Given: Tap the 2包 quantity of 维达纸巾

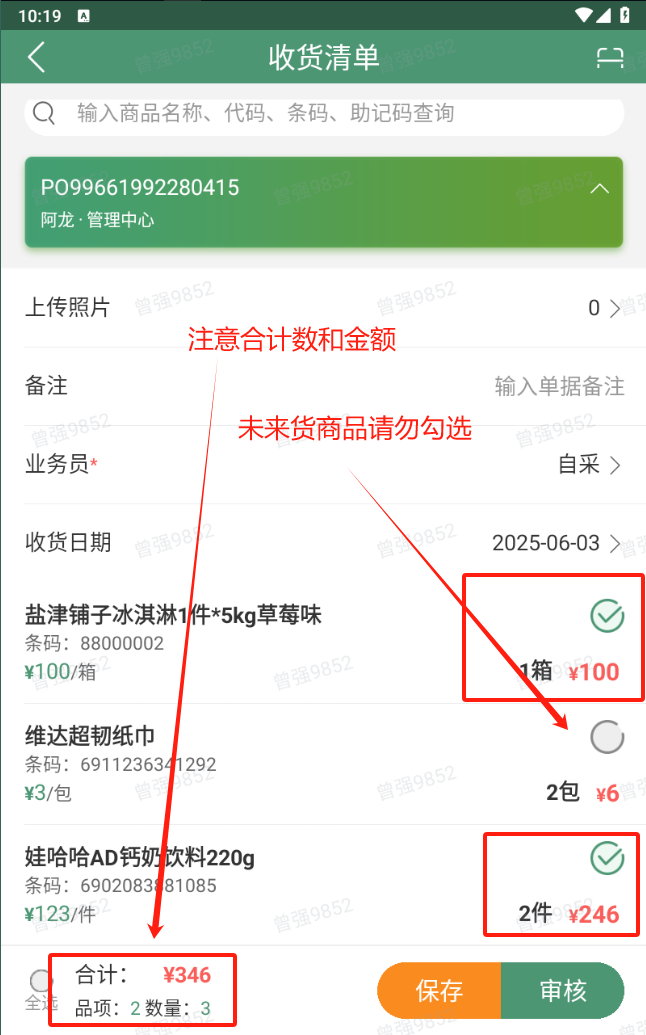Looking at the screenshot, I should click(562, 792).
